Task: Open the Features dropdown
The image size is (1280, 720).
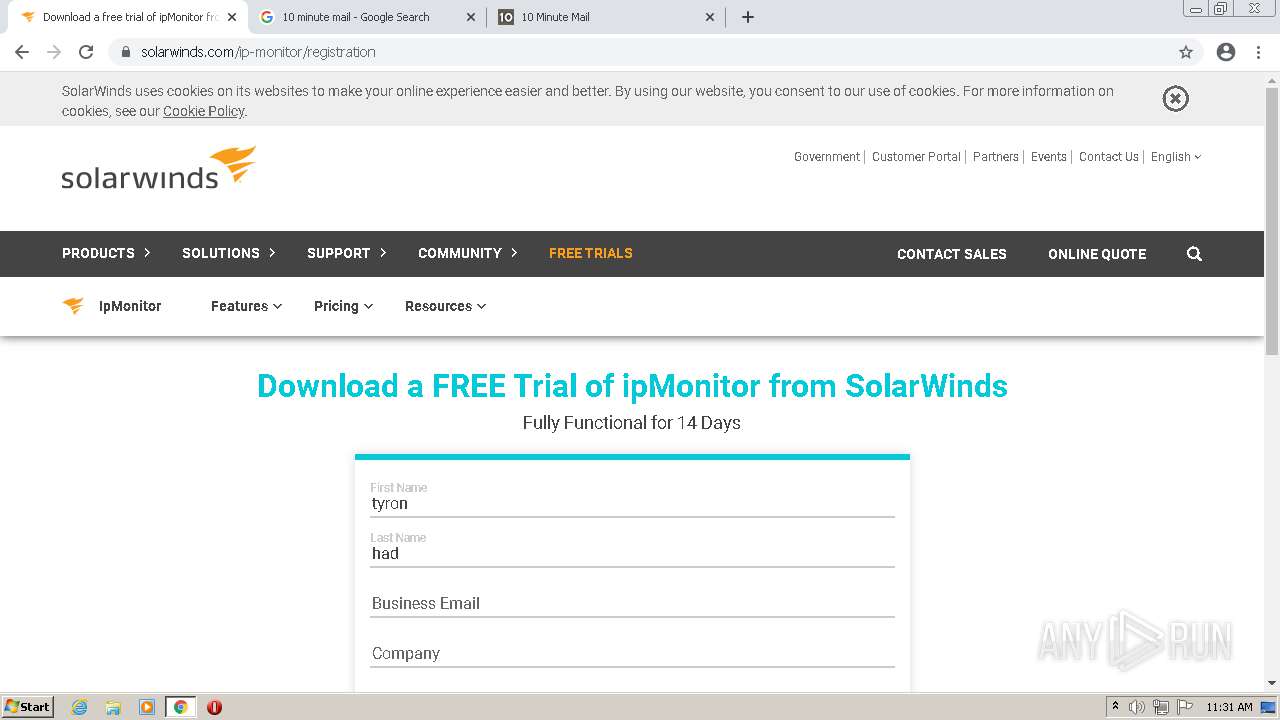Action: coord(246,306)
